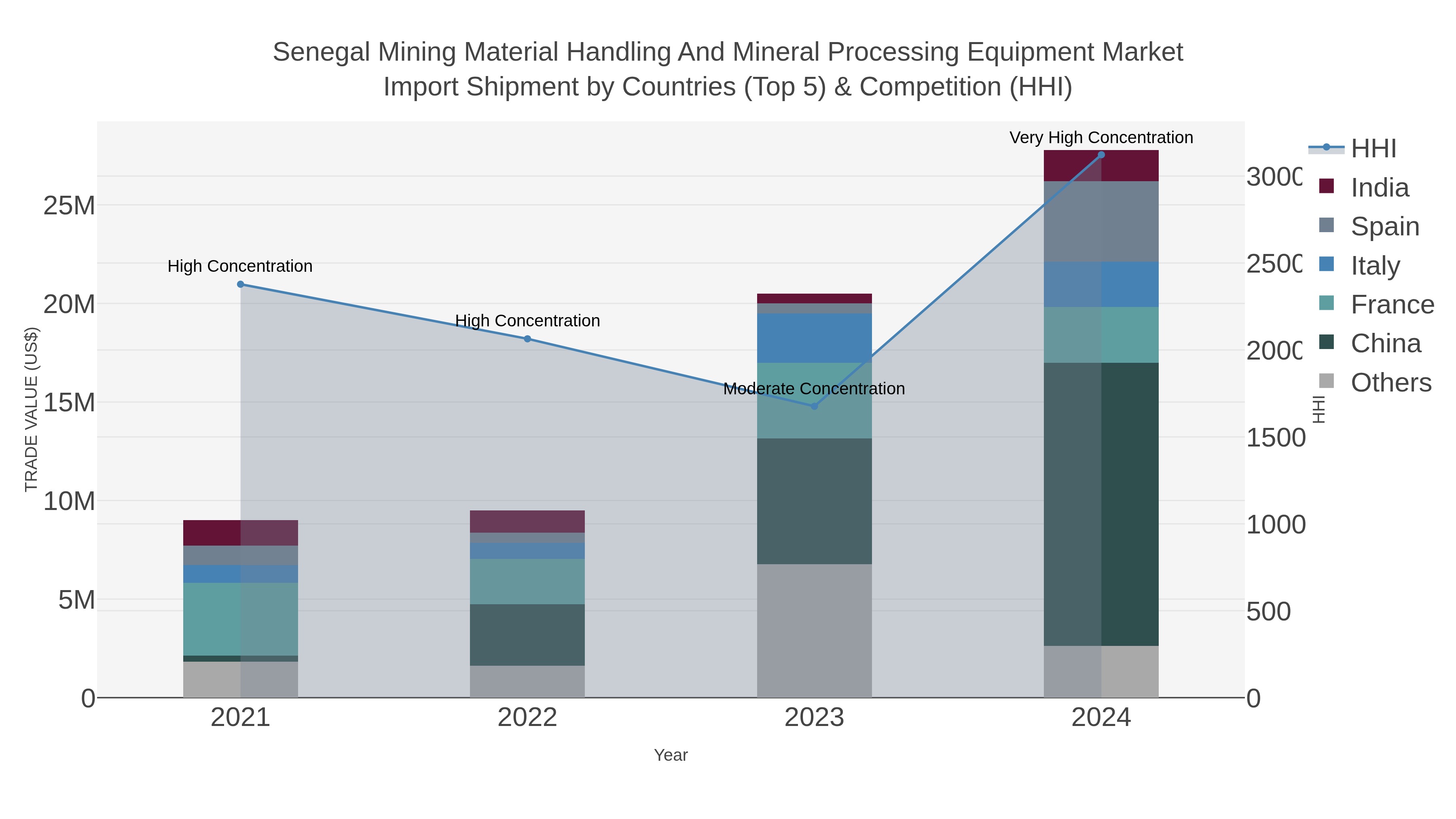Select the India segment of the 2024 bar
The width and height of the screenshot is (1456, 819).
click(1101, 165)
